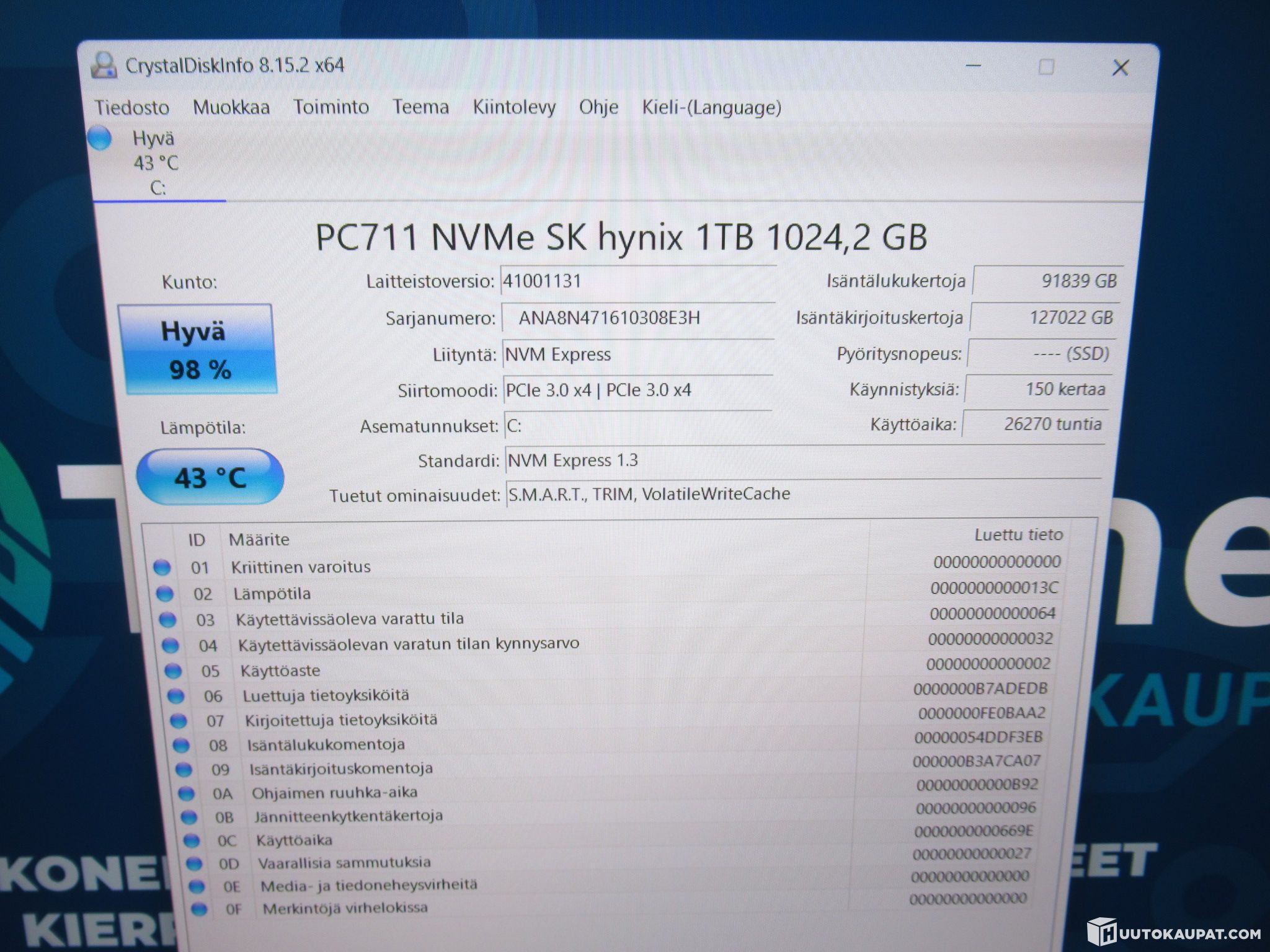
Task: Click raw value 0000000B7ADEDB
Action: [980, 689]
